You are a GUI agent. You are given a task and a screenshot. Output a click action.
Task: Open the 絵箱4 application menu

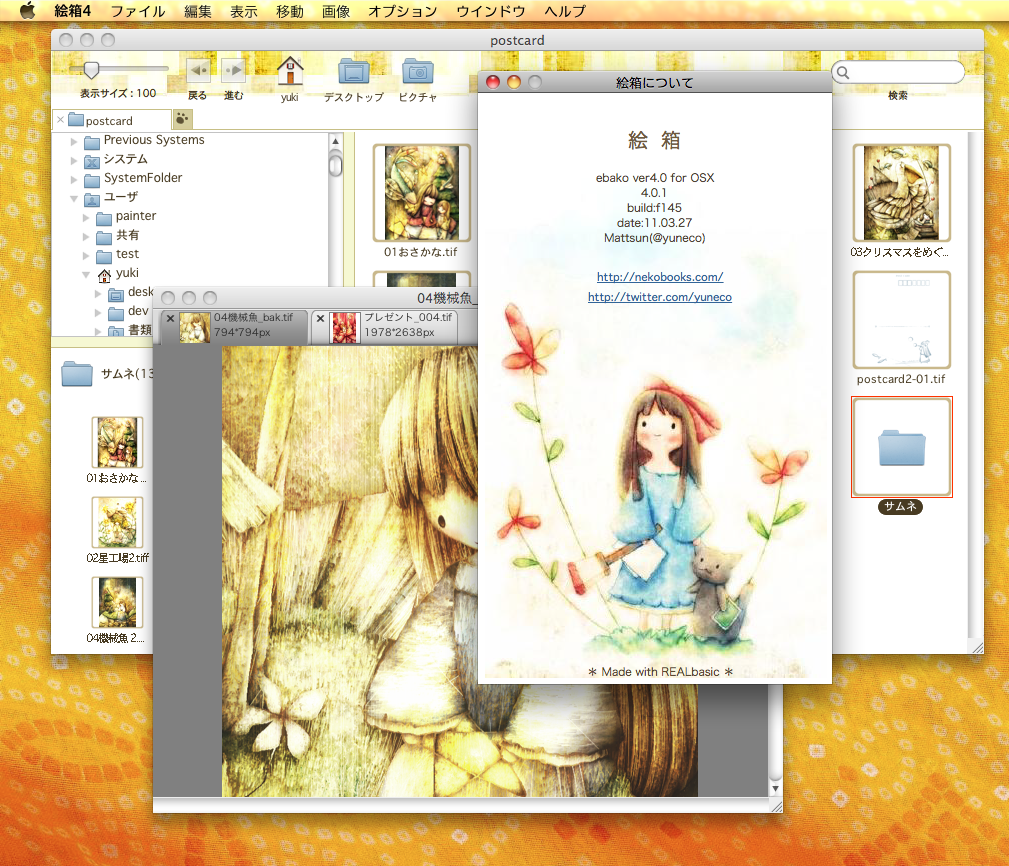(x=73, y=11)
